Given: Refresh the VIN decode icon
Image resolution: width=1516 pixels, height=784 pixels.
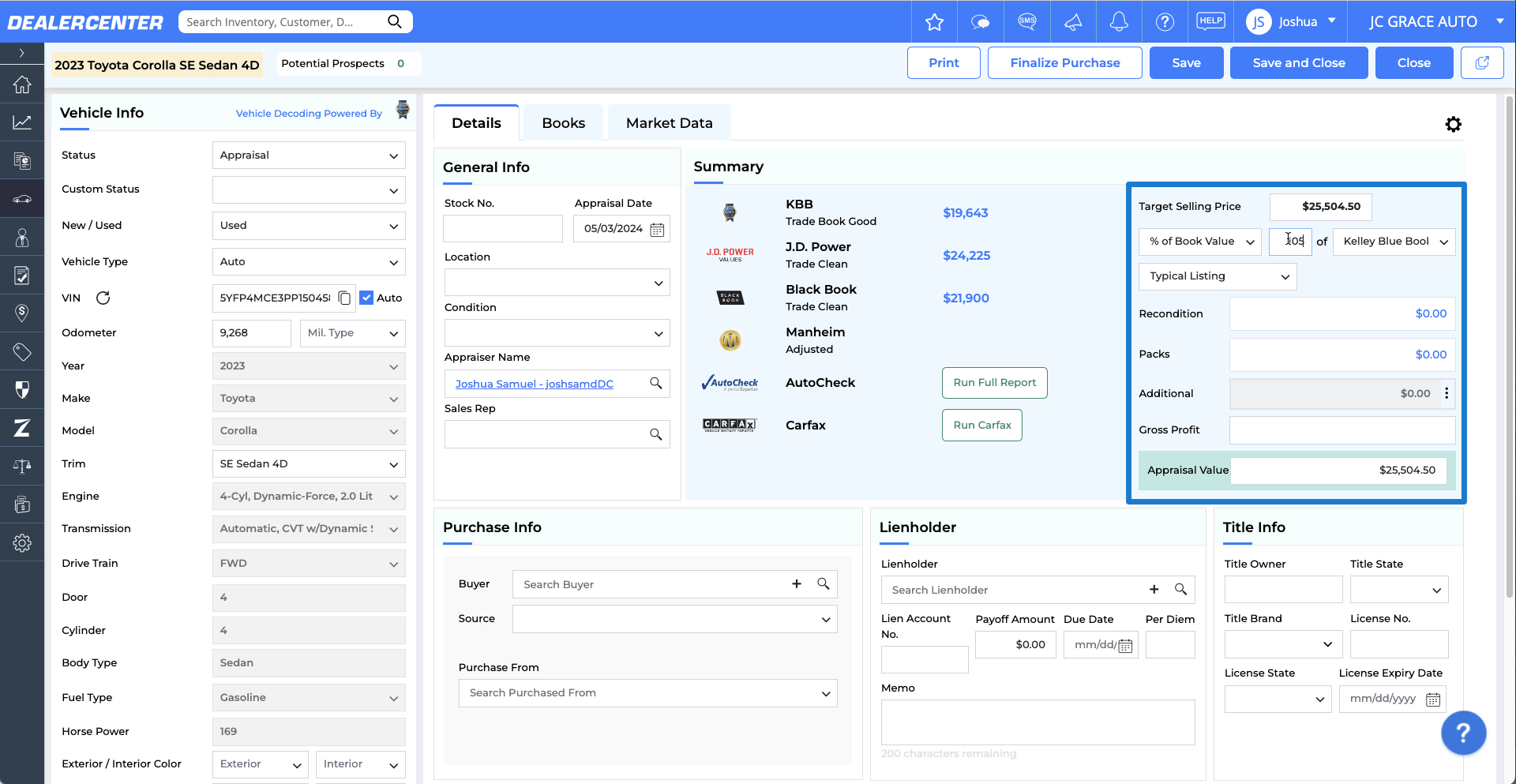Looking at the screenshot, I should coord(103,298).
